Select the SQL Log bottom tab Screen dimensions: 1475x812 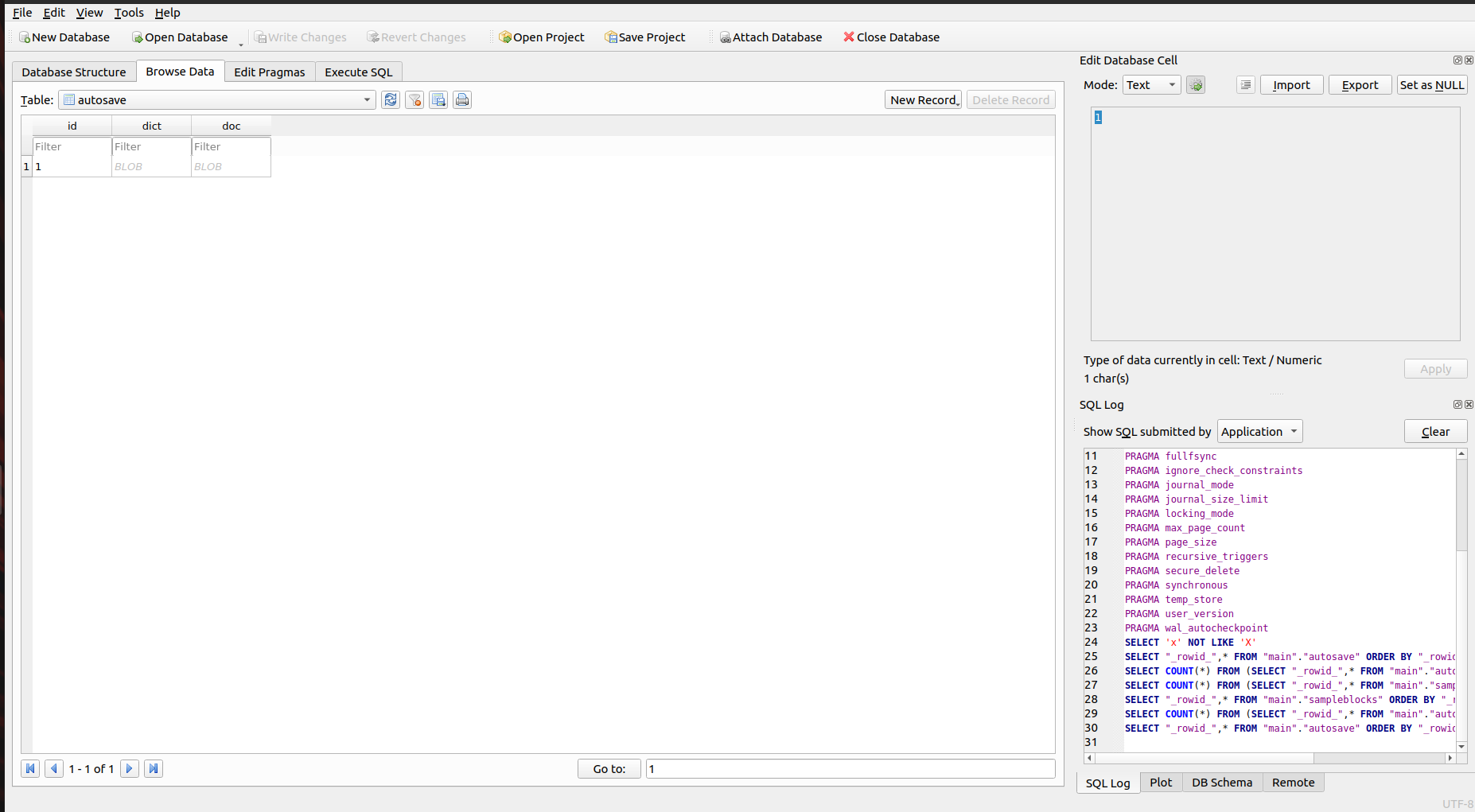point(1108,783)
